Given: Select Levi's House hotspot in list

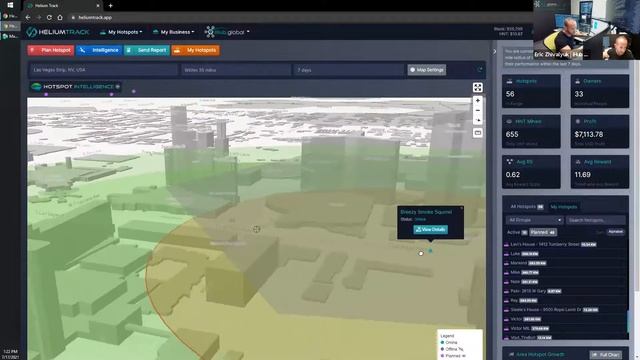Looking at the screenshot, I should 565,244.
